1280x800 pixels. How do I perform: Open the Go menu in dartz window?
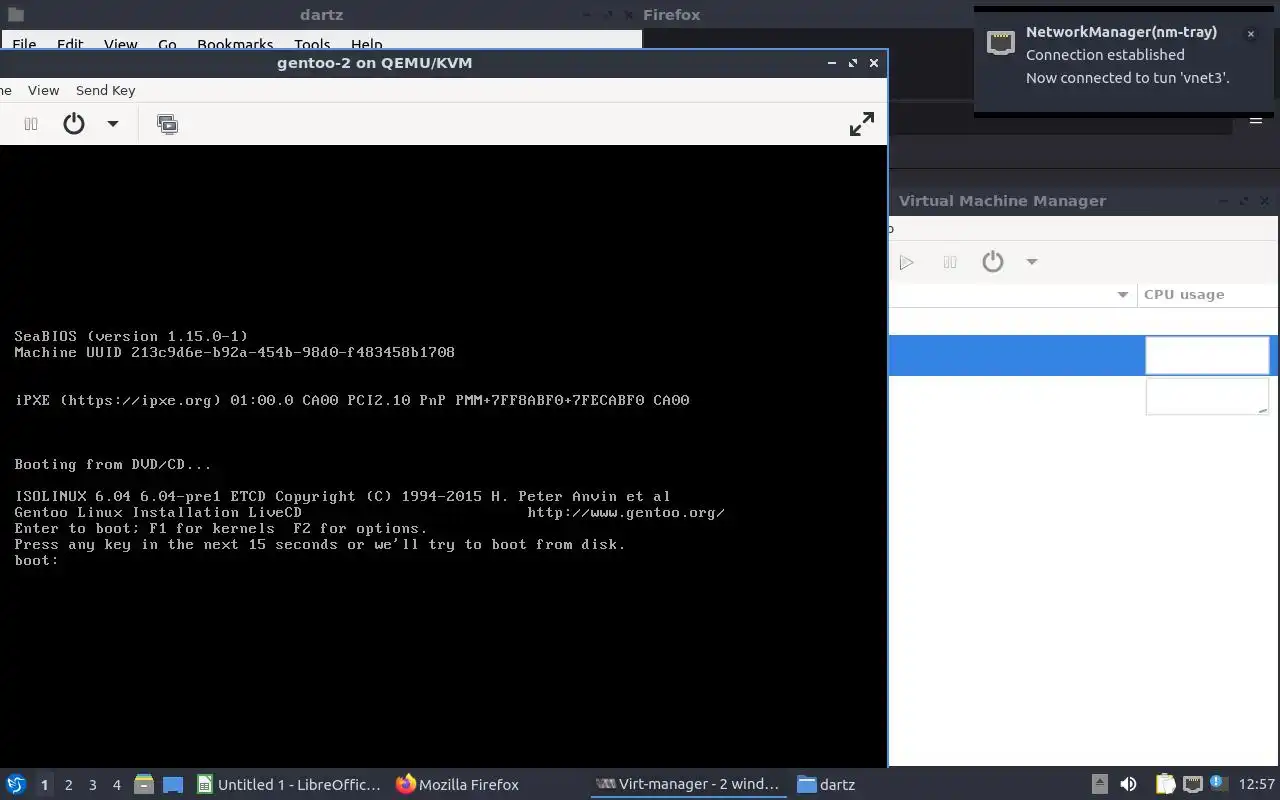[x=167, y=44]
